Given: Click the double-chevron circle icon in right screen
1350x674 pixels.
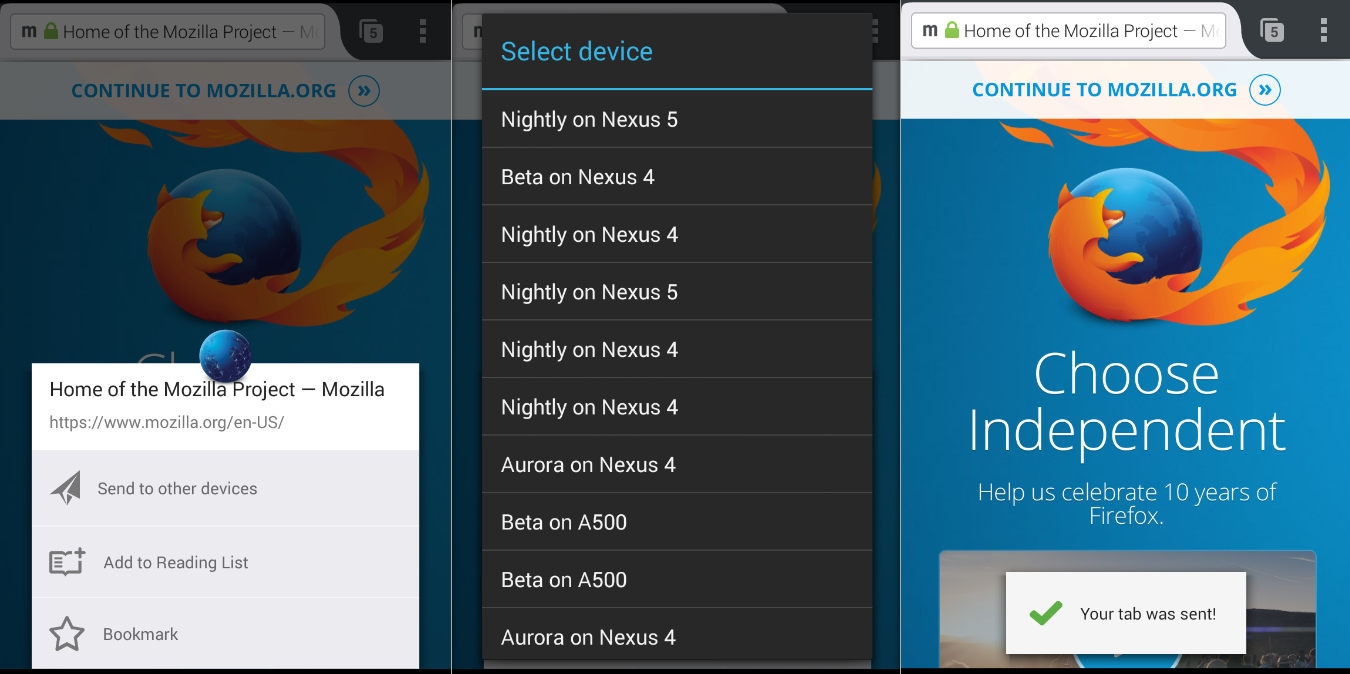Looking at the screenshot, I should point(1265,90).
